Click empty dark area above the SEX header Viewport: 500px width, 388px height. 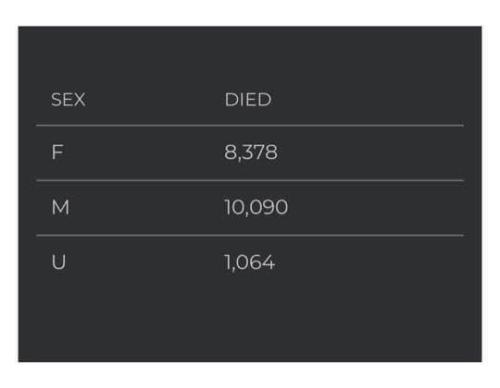click(x=250, y=55)
